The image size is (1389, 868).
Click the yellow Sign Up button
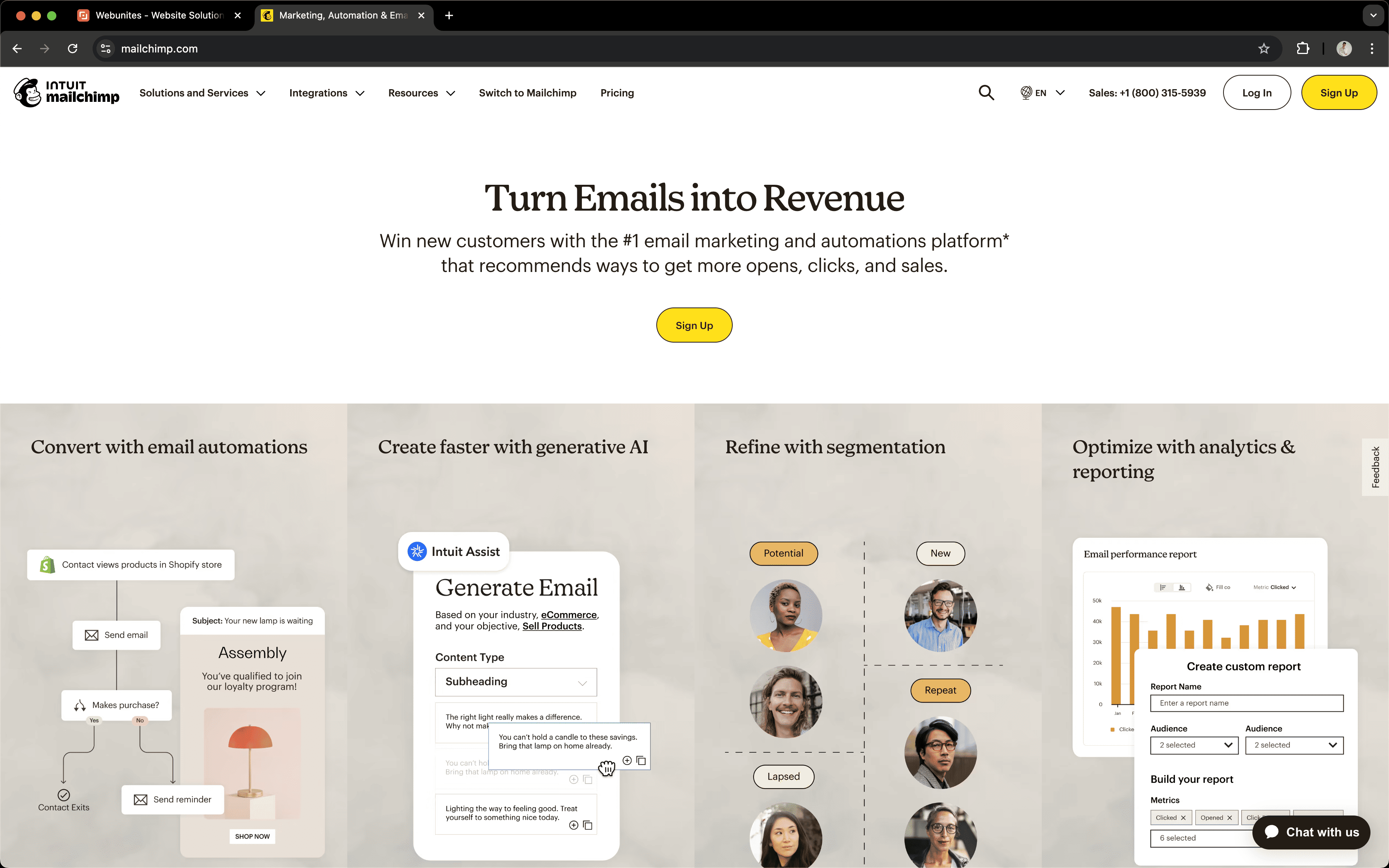click(694, 325)
